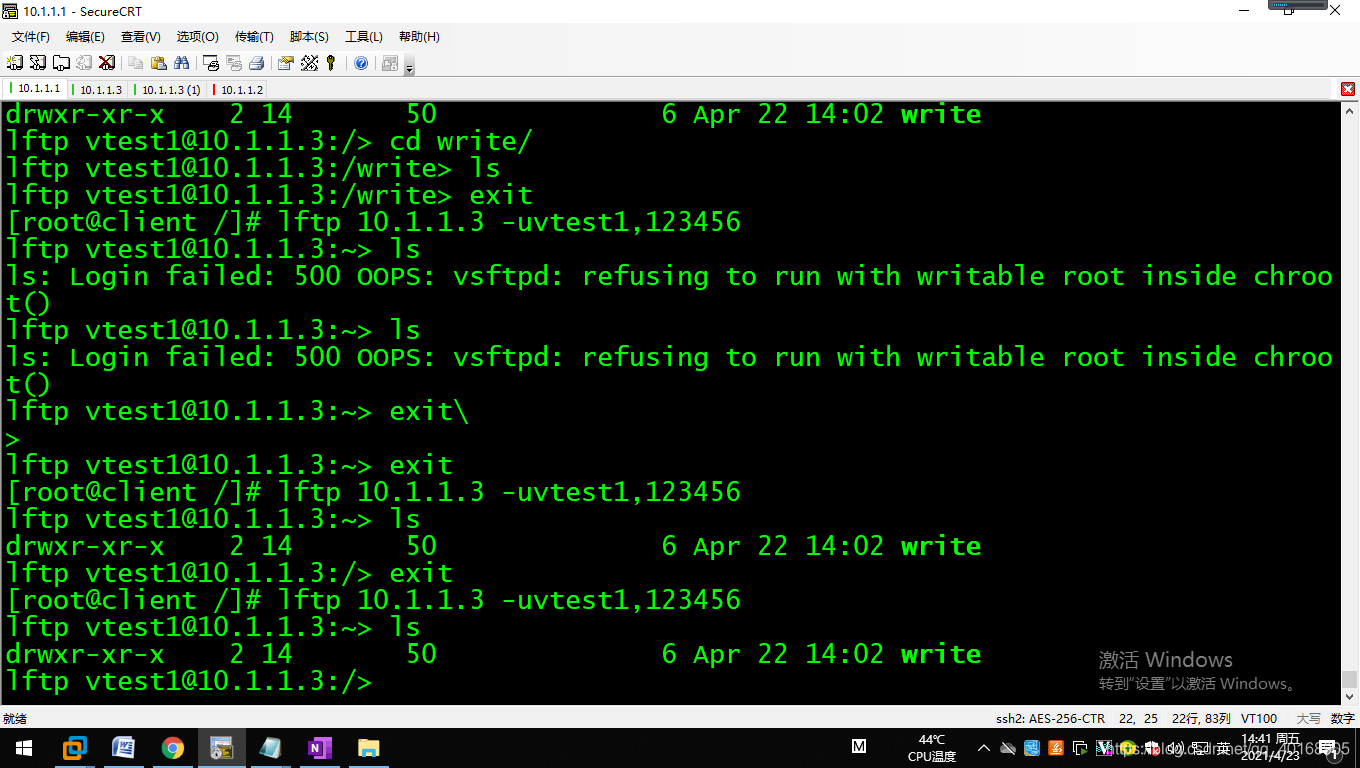Open the 编辑(E) menu

click(x=85, y=37)
